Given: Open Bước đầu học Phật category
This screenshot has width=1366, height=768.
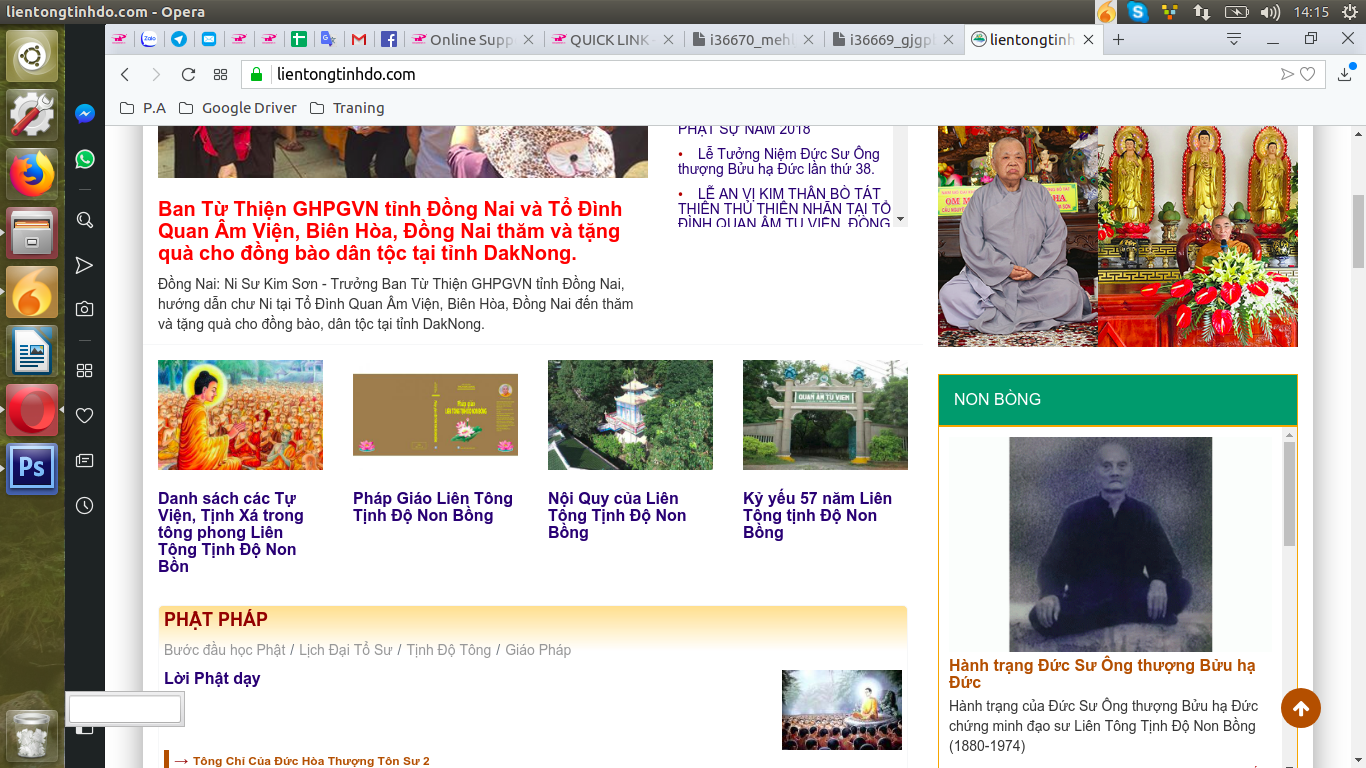Looking at the screenshot, I should pos(224,650).
